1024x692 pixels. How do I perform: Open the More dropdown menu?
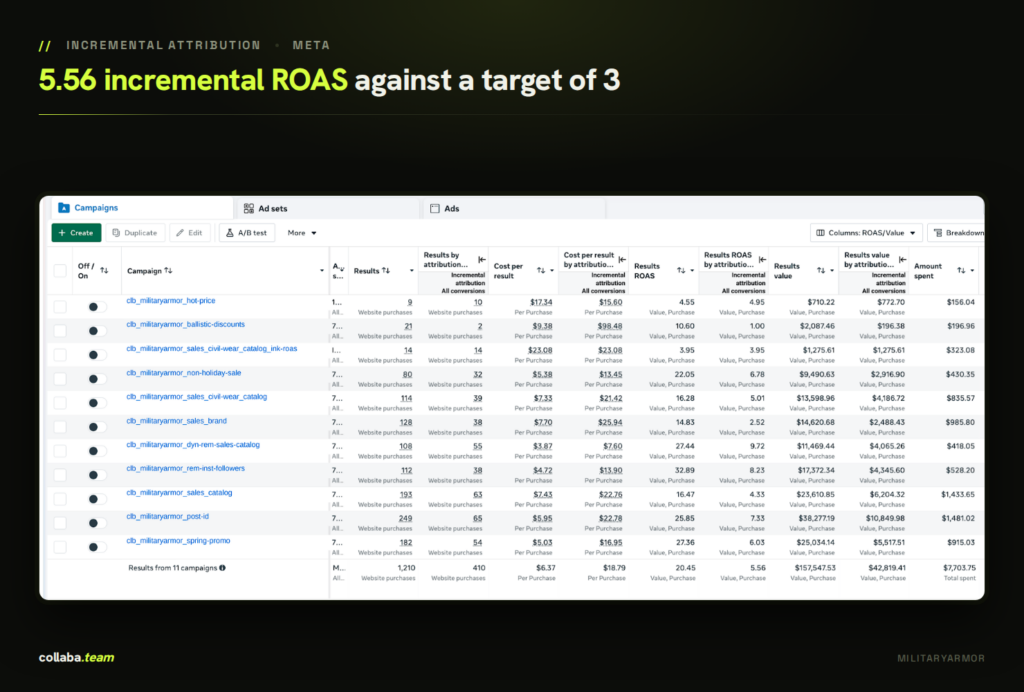(x=302, y=232)
